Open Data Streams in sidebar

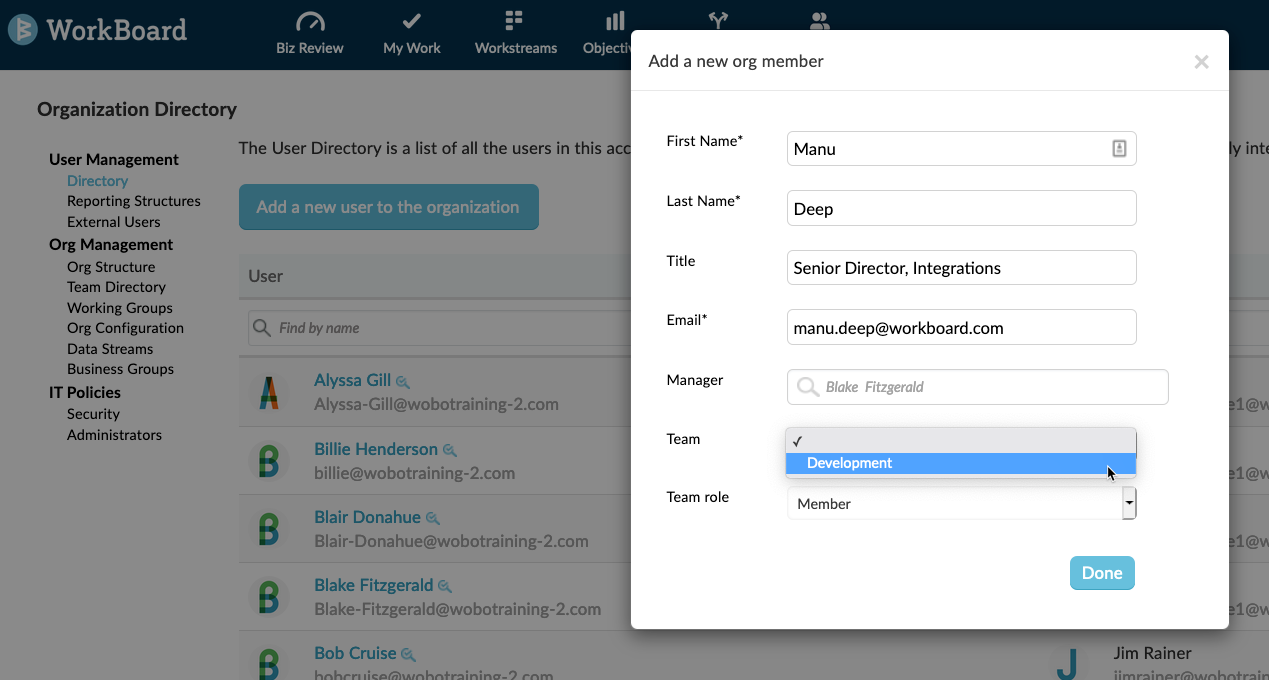tap(110, 349)
